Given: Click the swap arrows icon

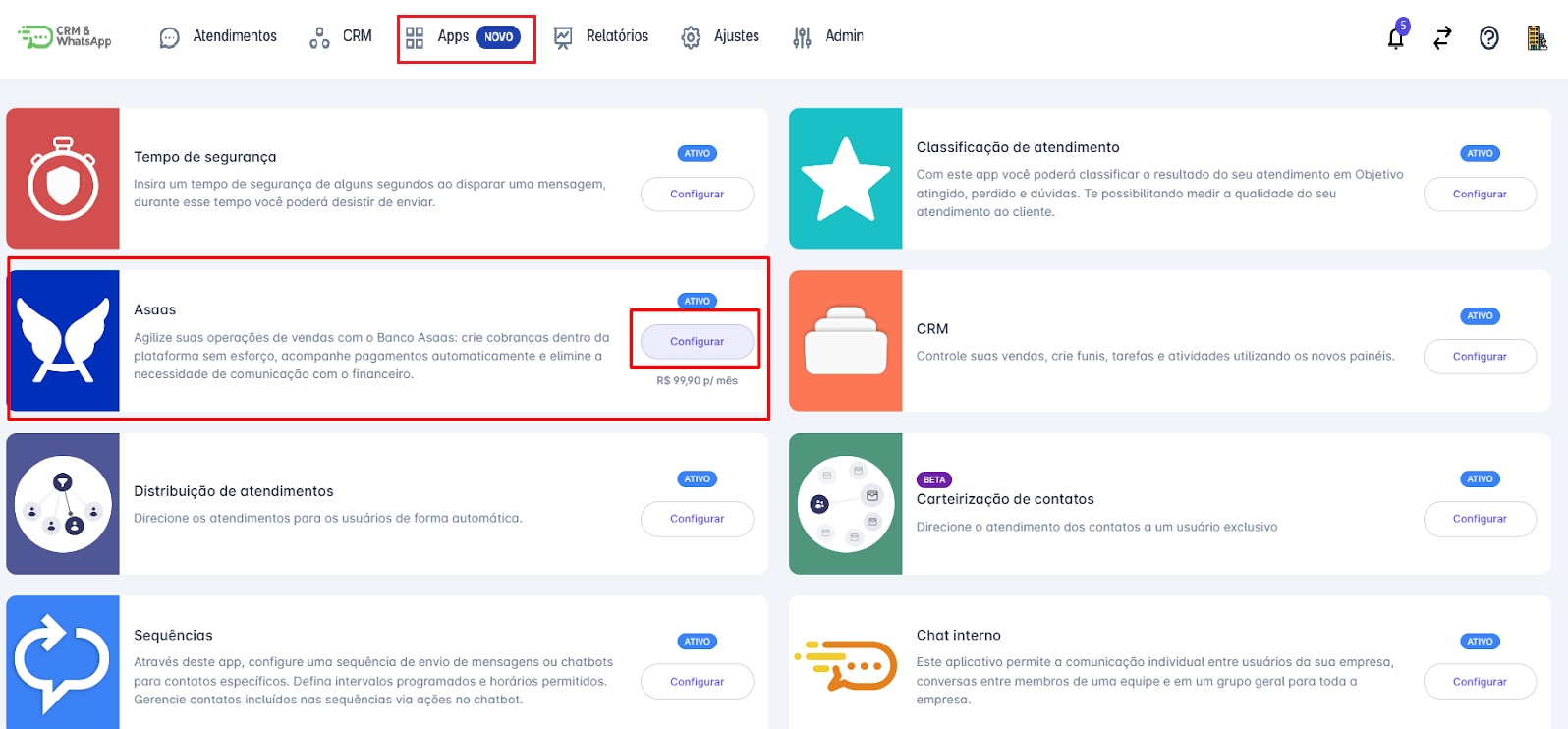Looking at the screenshot, I should click(x=1442, y=37).
